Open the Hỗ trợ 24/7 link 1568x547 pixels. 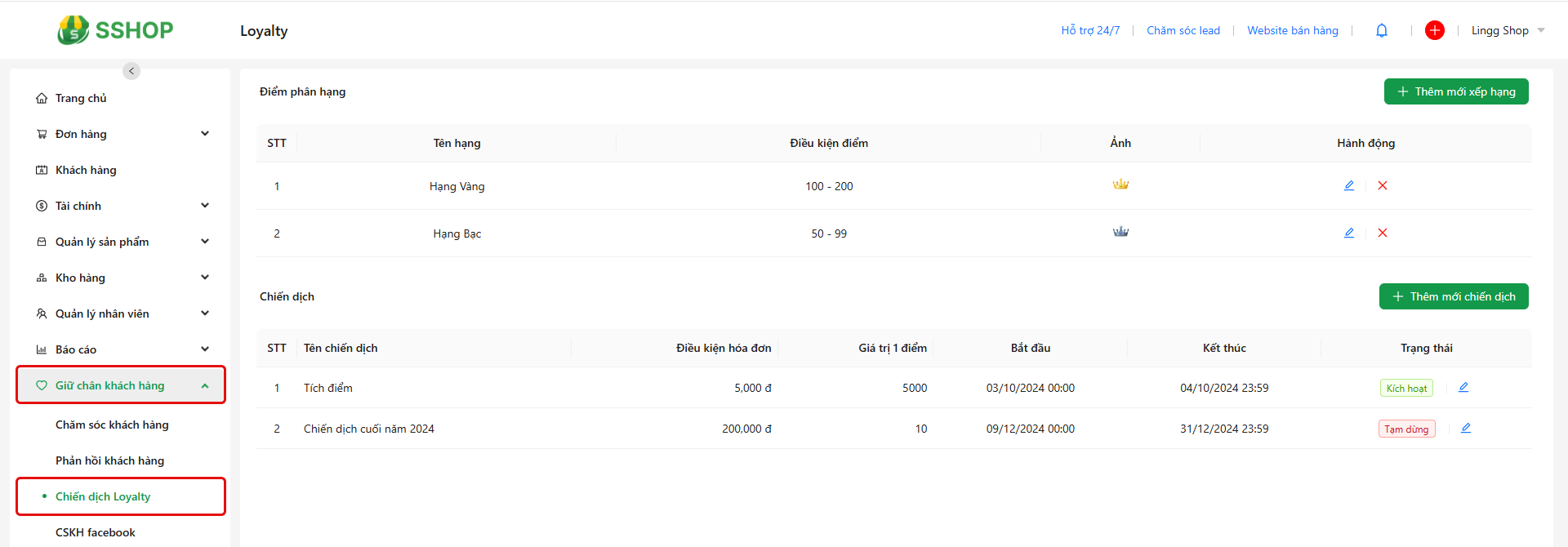(1090, 30)
